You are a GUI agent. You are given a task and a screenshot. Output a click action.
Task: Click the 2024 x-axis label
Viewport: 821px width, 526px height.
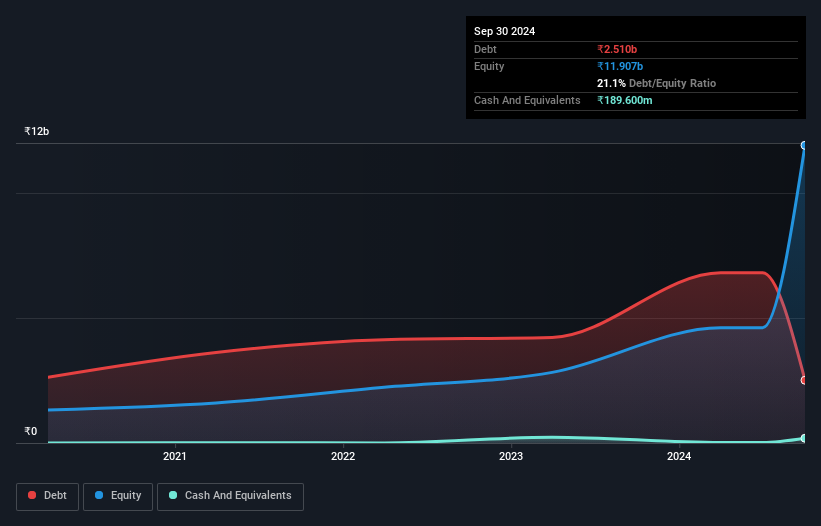(679, 456)
